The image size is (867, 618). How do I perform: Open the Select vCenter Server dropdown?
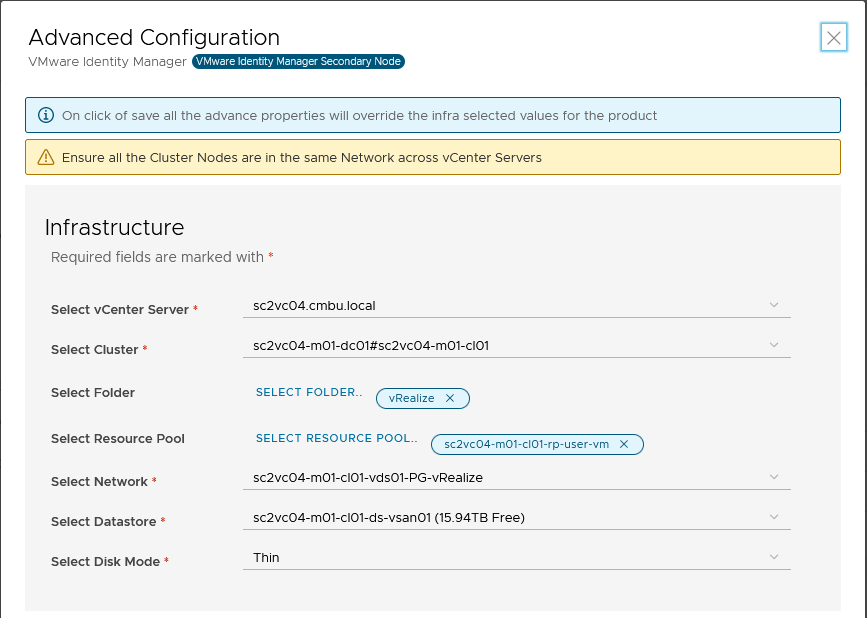[x=515, y=305]
